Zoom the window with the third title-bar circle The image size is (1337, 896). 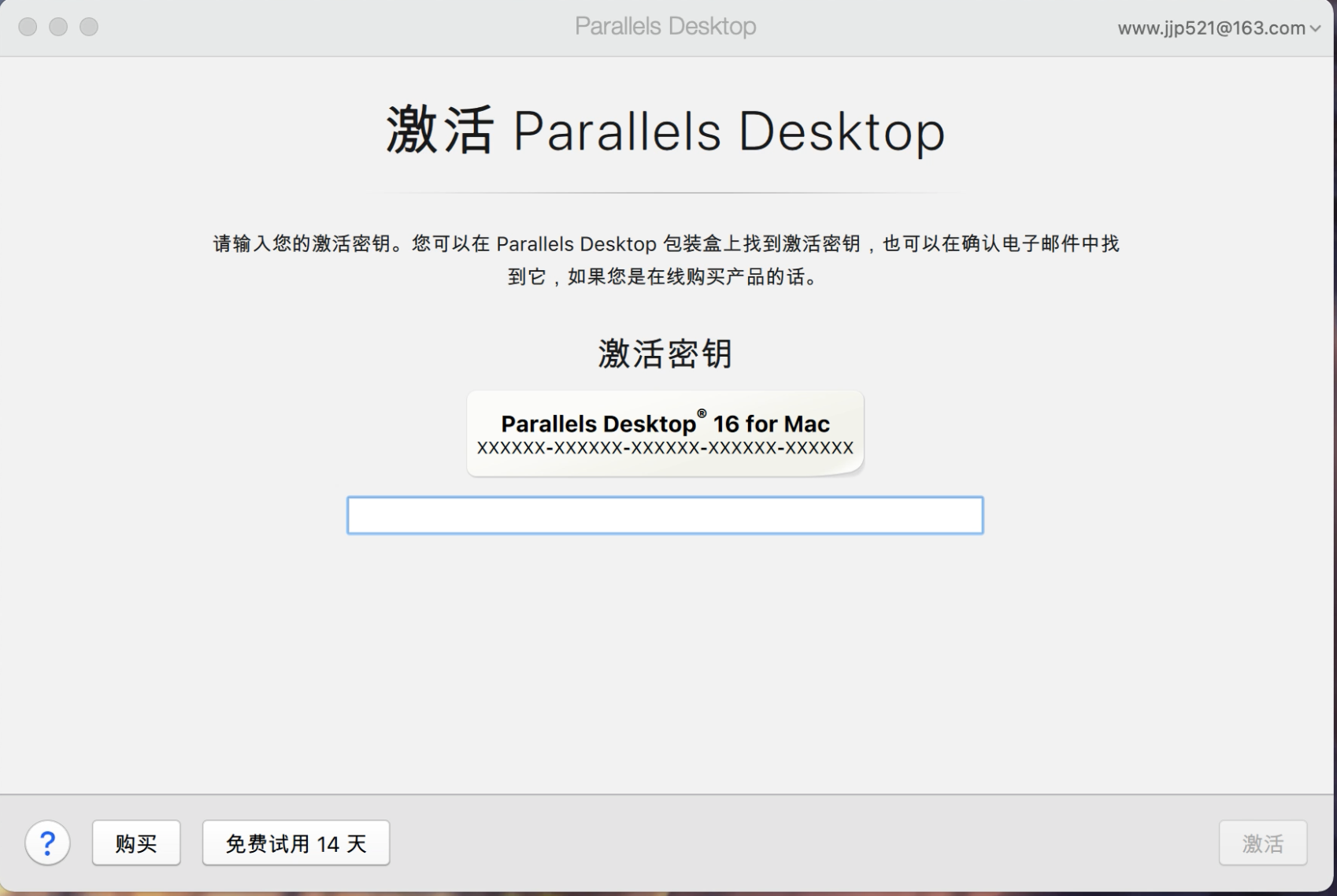[89, 27]
